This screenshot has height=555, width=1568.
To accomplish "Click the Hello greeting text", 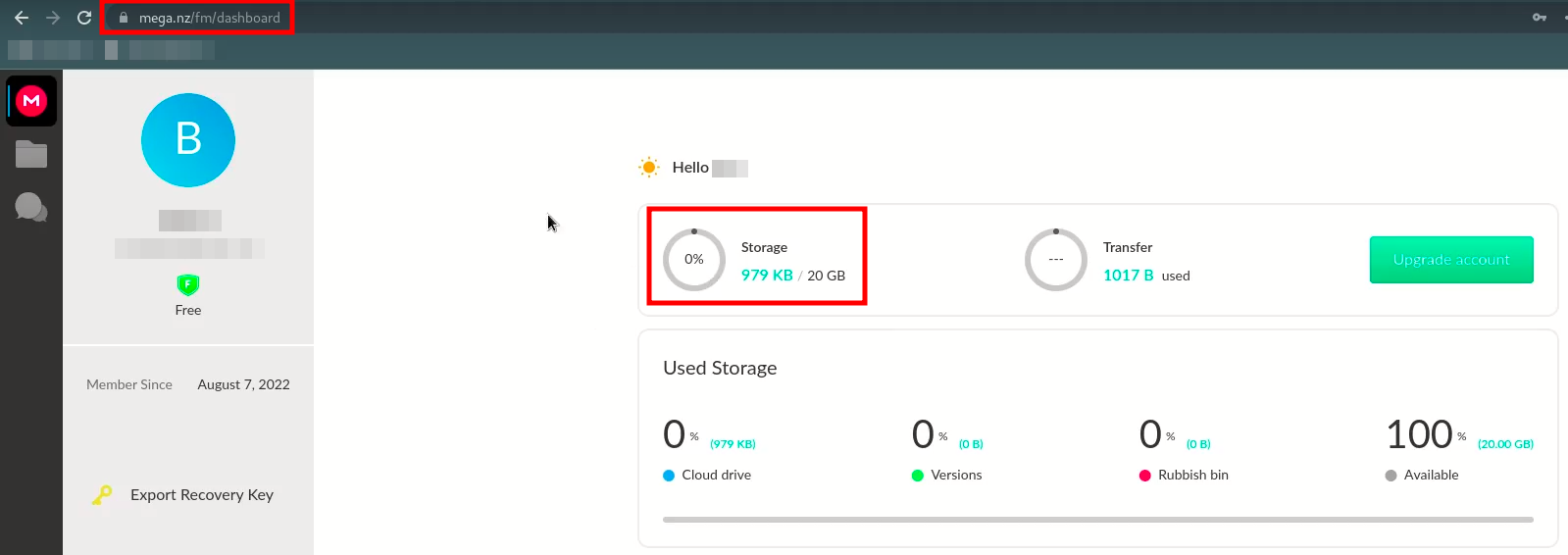I will click(690, 168).
